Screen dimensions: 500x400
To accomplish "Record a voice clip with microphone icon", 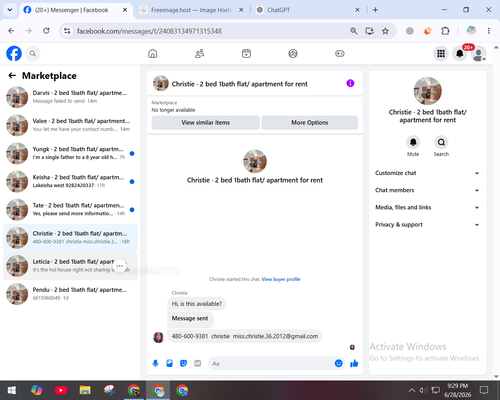I will (x=155, y=363).
